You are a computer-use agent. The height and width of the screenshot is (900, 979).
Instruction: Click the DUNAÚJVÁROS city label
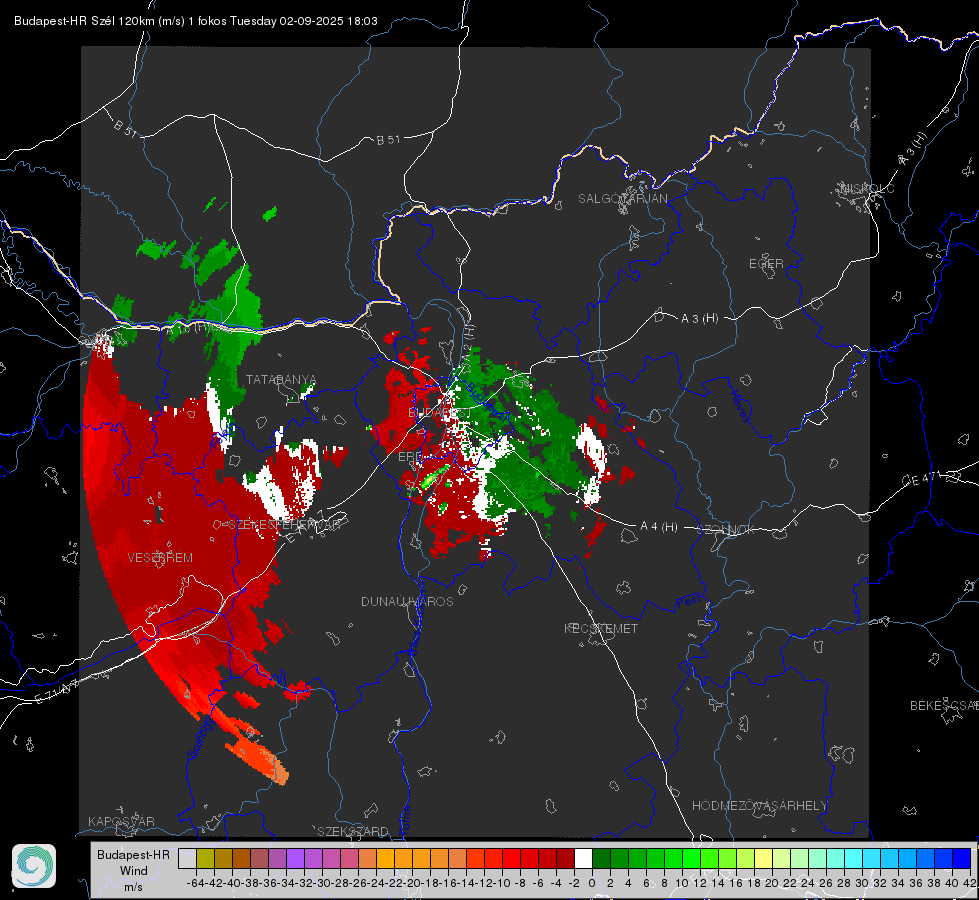[x=407, y=601]
